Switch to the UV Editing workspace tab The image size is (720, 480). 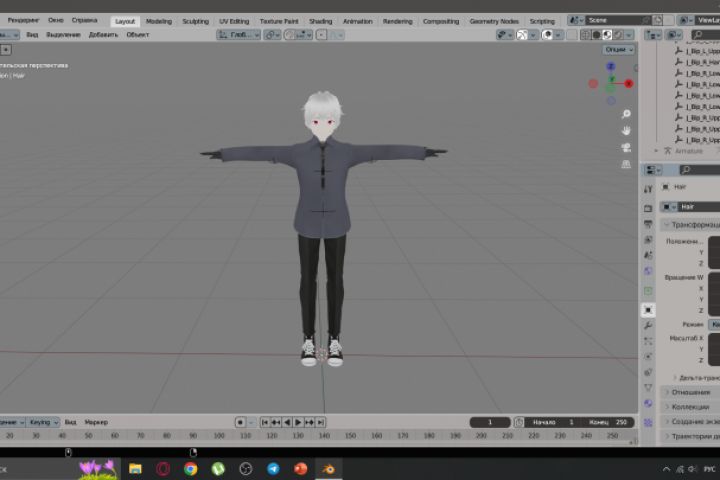pos(234,21)
